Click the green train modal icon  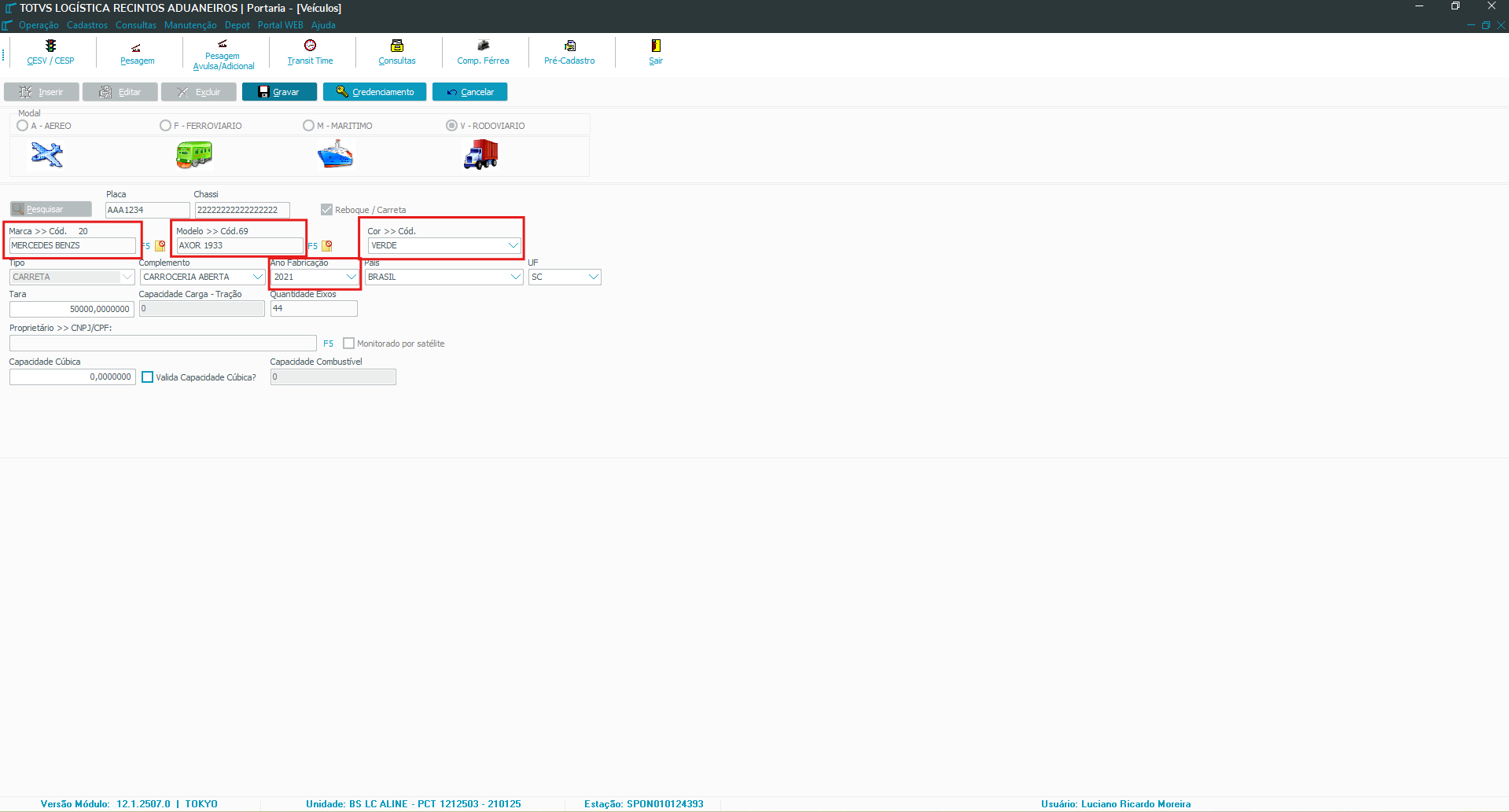pos(194,155)
